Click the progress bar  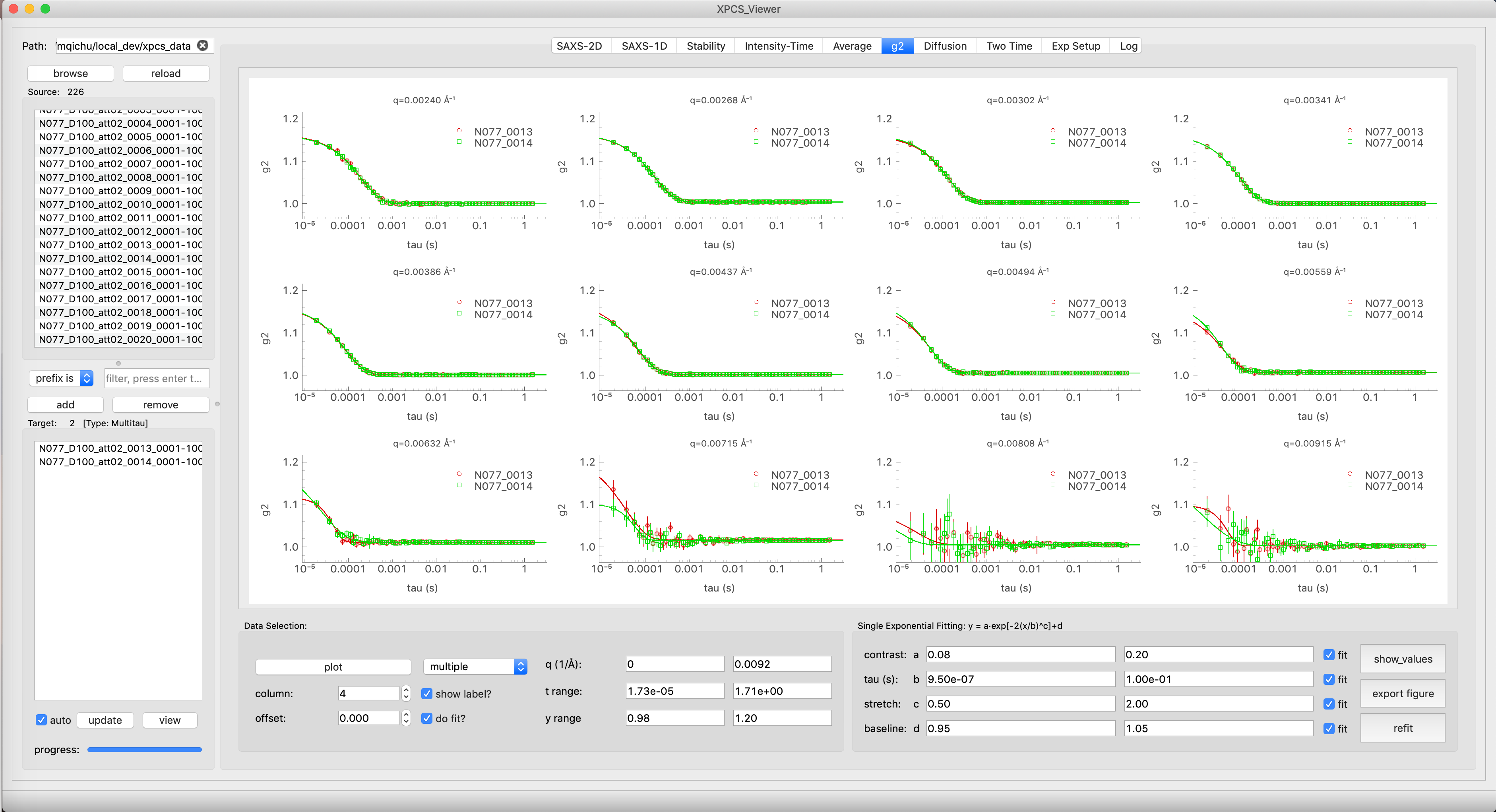(x=144, y=749)
